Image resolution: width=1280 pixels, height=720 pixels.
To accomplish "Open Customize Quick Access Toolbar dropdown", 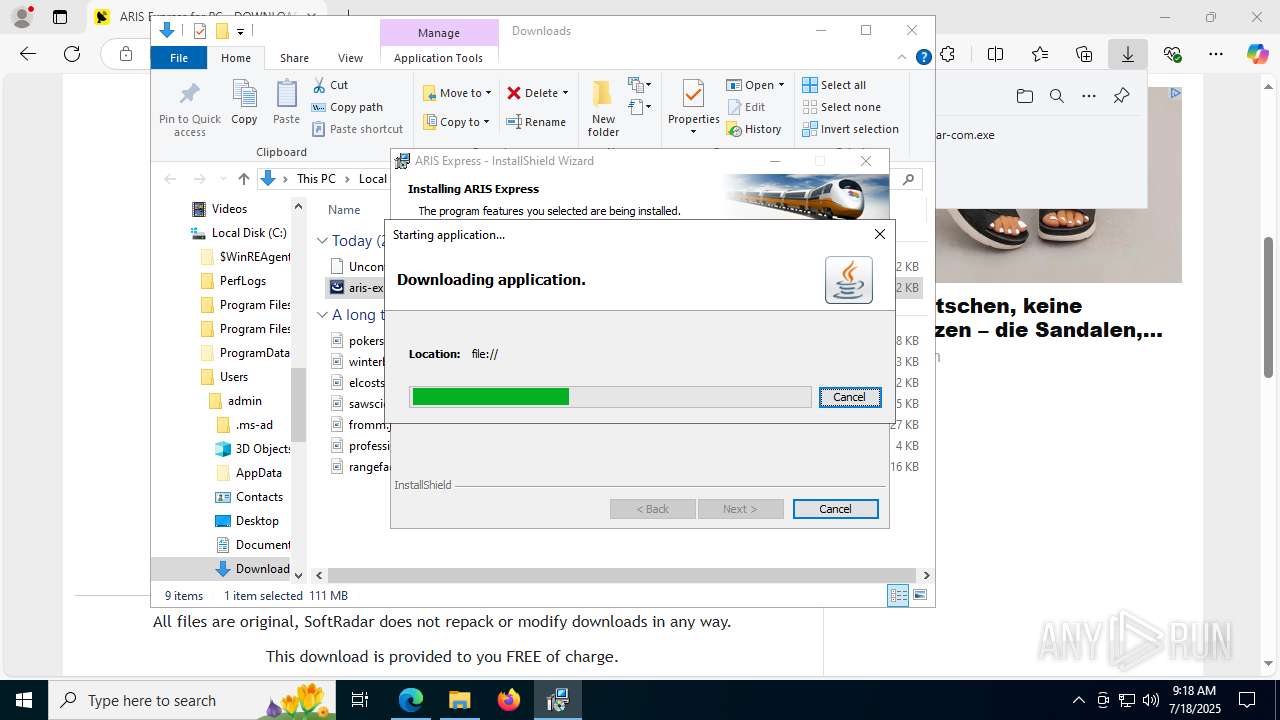I will coord(241,32).
